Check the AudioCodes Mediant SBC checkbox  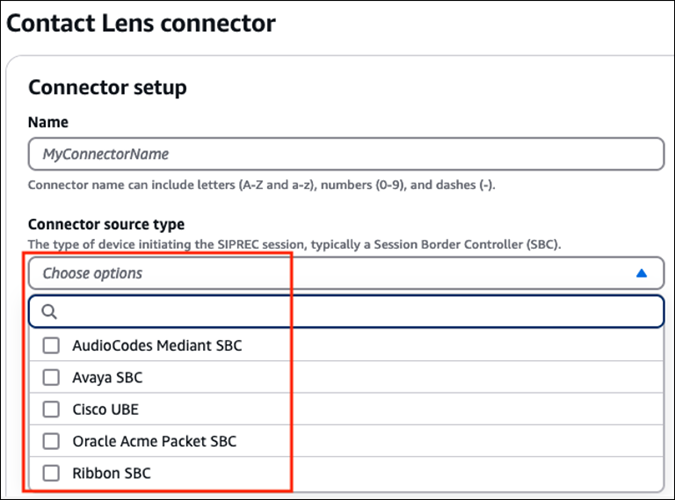click(x=52, y=346)
